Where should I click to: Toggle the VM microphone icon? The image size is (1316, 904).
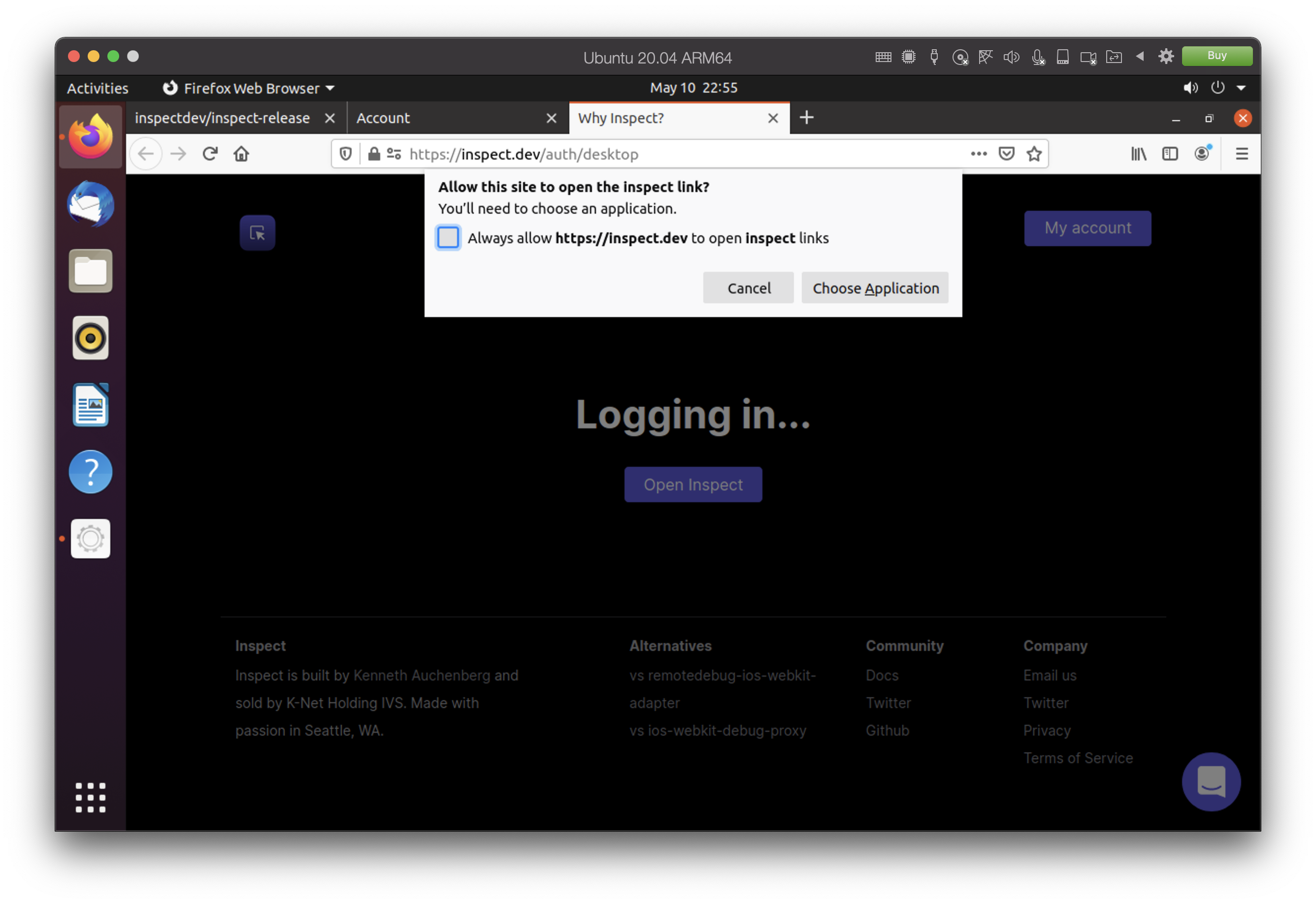tap(1037, 56)
